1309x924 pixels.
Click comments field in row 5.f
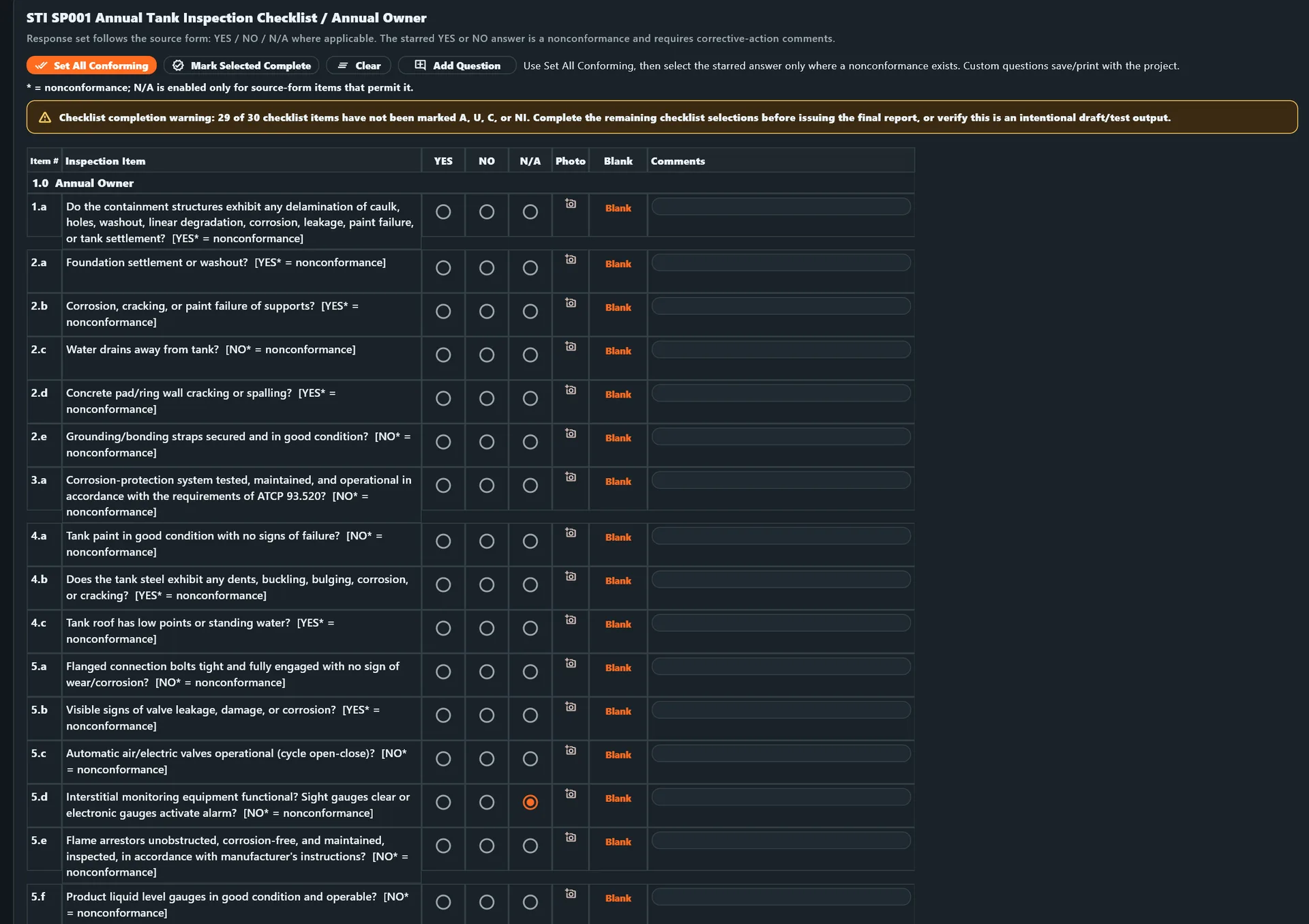click(x=781, y=897)
